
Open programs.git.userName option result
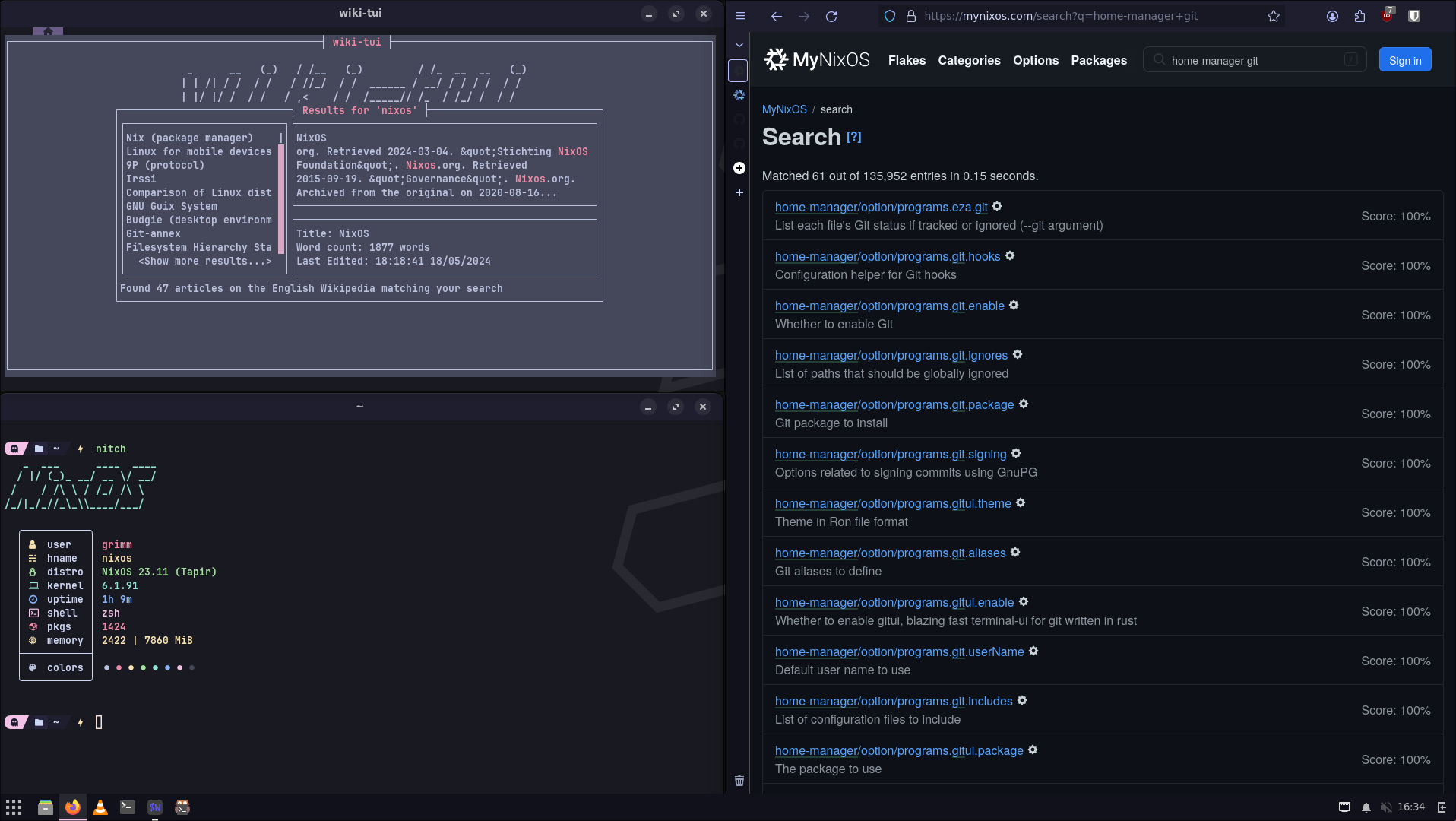900,651
